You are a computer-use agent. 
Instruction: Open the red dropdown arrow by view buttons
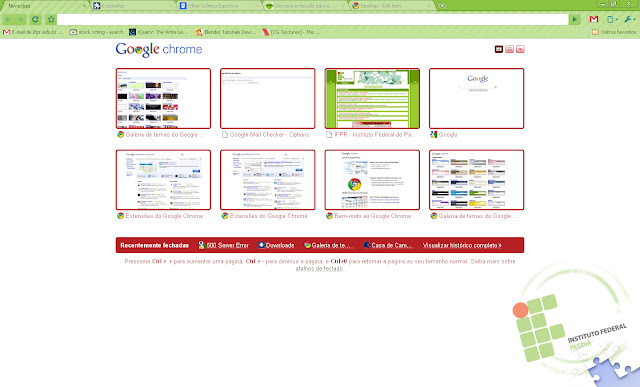[x=520, y=49]
